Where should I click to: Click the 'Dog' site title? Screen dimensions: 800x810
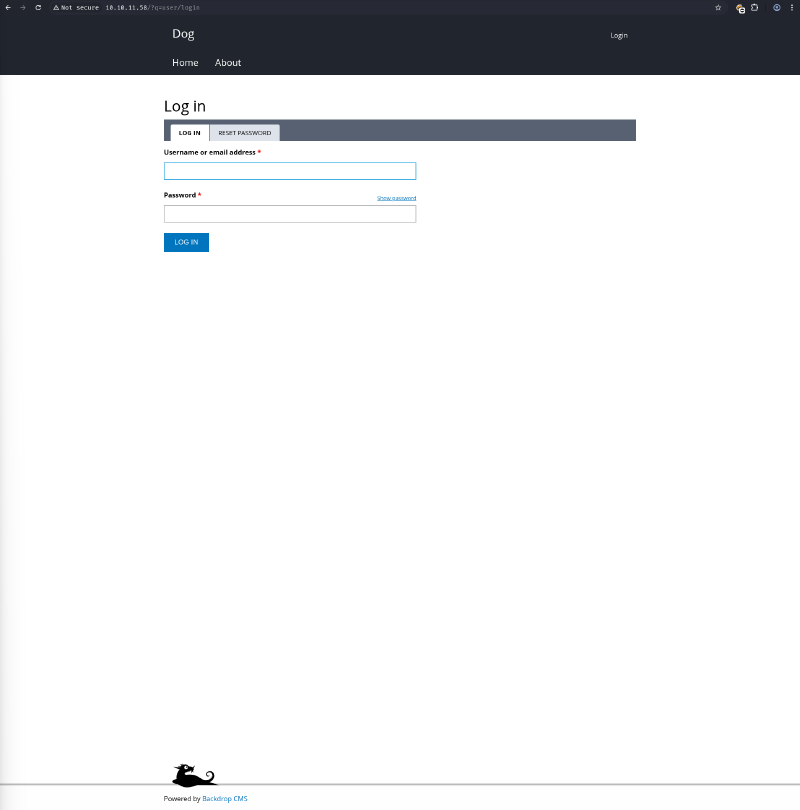[x=183, y=33]
